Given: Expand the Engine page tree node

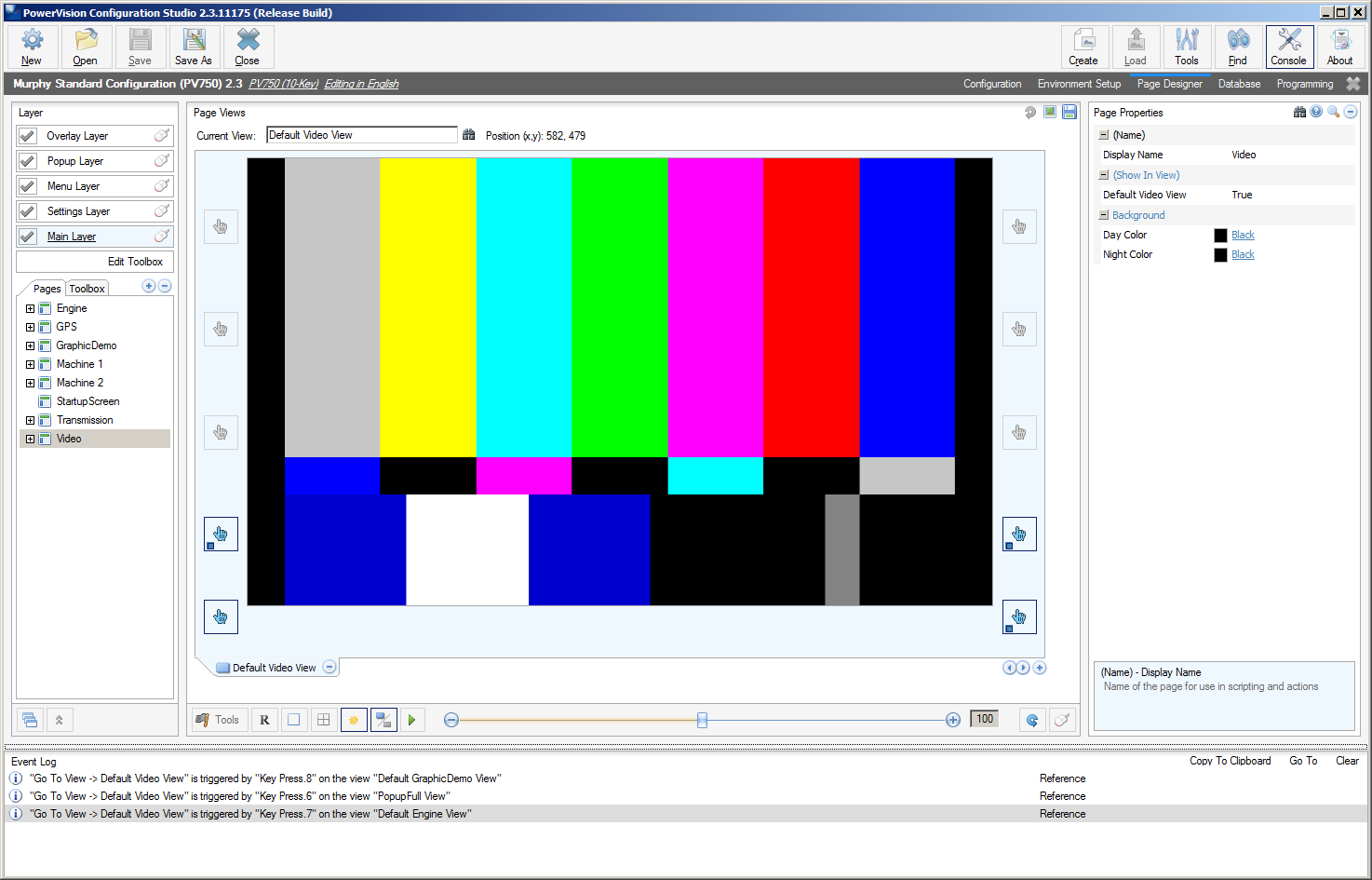Looking at the screenshot, I should pos(30,308).
